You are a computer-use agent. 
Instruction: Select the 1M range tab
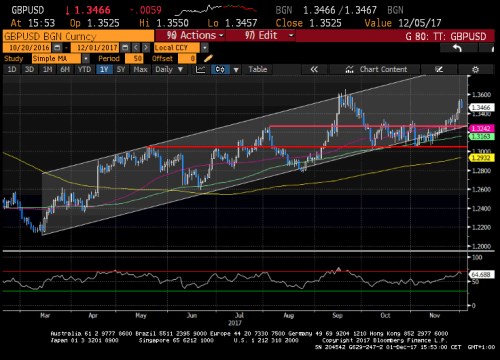tap(47, 69)
